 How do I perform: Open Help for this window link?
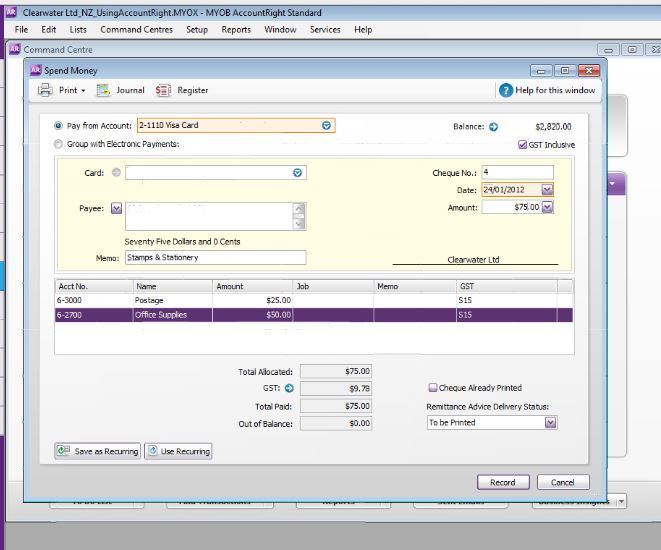tap(555, 90)
